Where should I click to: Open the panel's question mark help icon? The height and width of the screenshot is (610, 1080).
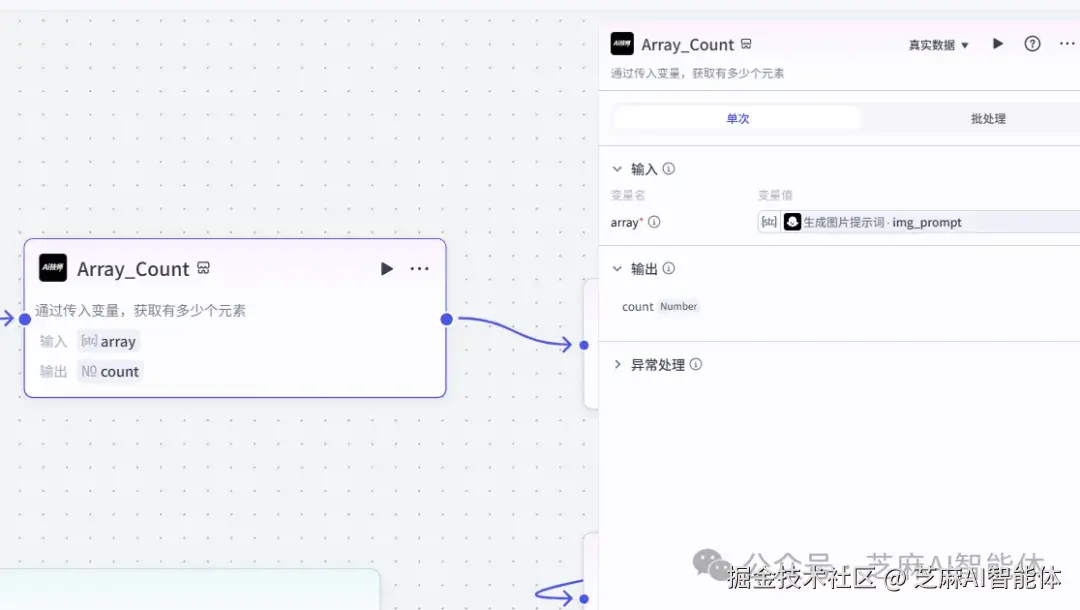(1032, 44)
